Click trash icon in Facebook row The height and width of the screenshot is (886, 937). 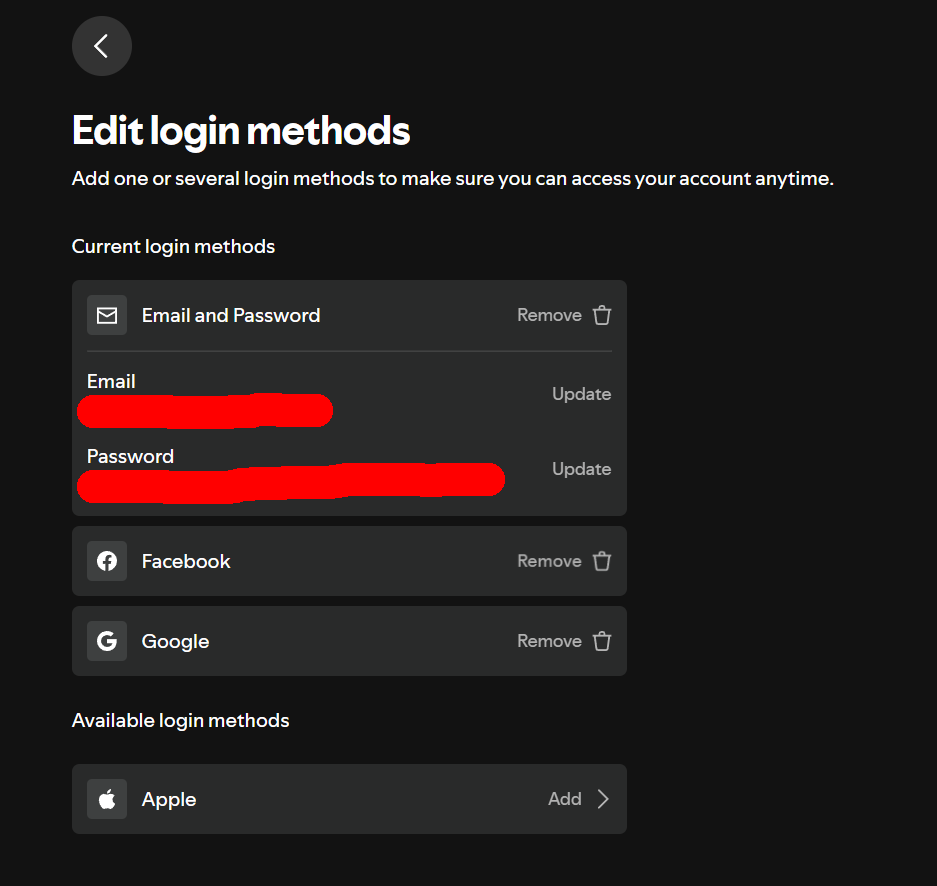pyautogui.click(x=602, y=561)
